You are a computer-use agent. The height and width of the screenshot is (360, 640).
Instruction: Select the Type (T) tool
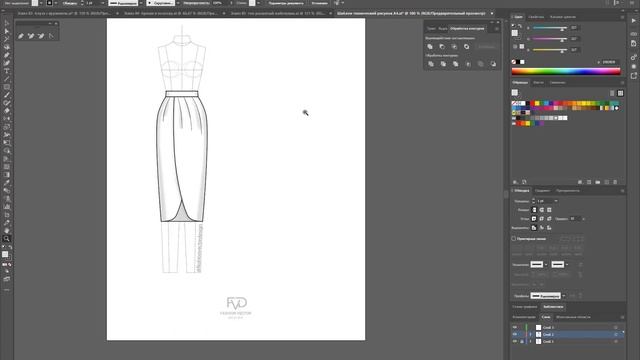click(x=7, y=71)
